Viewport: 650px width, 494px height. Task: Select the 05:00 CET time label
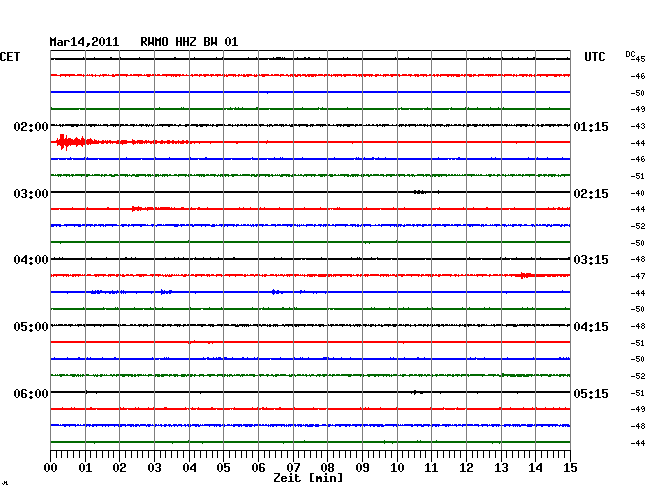(x=31, y=327)
